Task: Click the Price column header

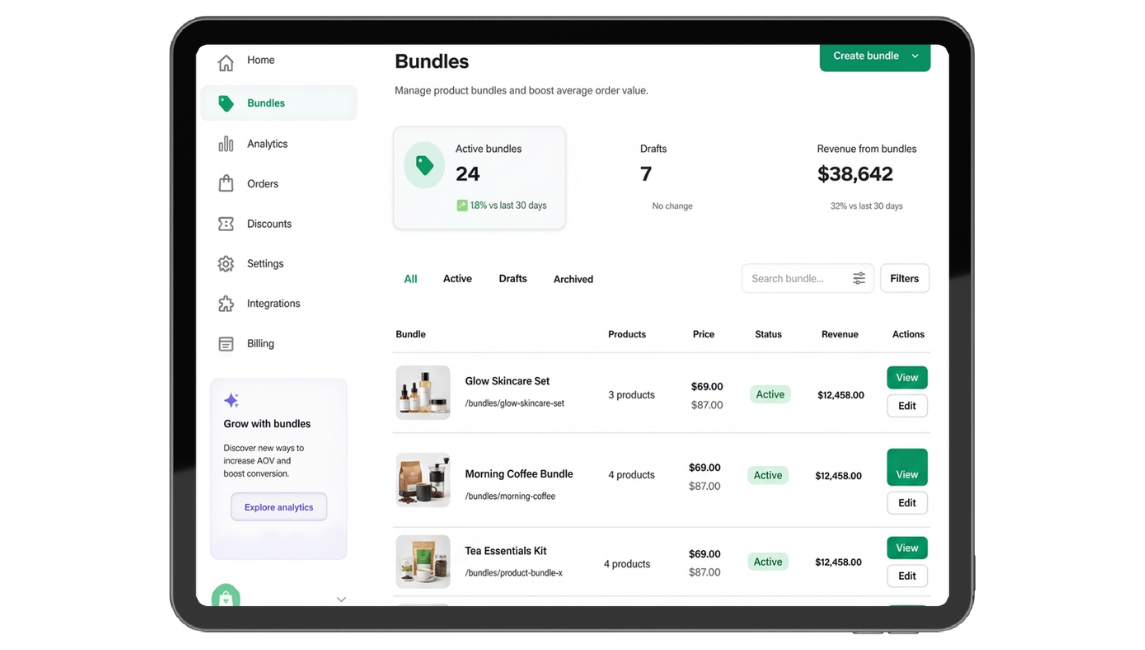Action: pos(704,334)
